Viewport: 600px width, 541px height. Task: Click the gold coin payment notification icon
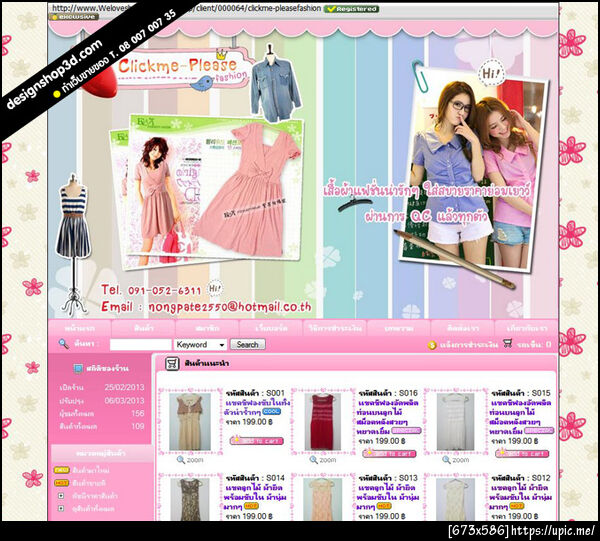pos(432,345)
